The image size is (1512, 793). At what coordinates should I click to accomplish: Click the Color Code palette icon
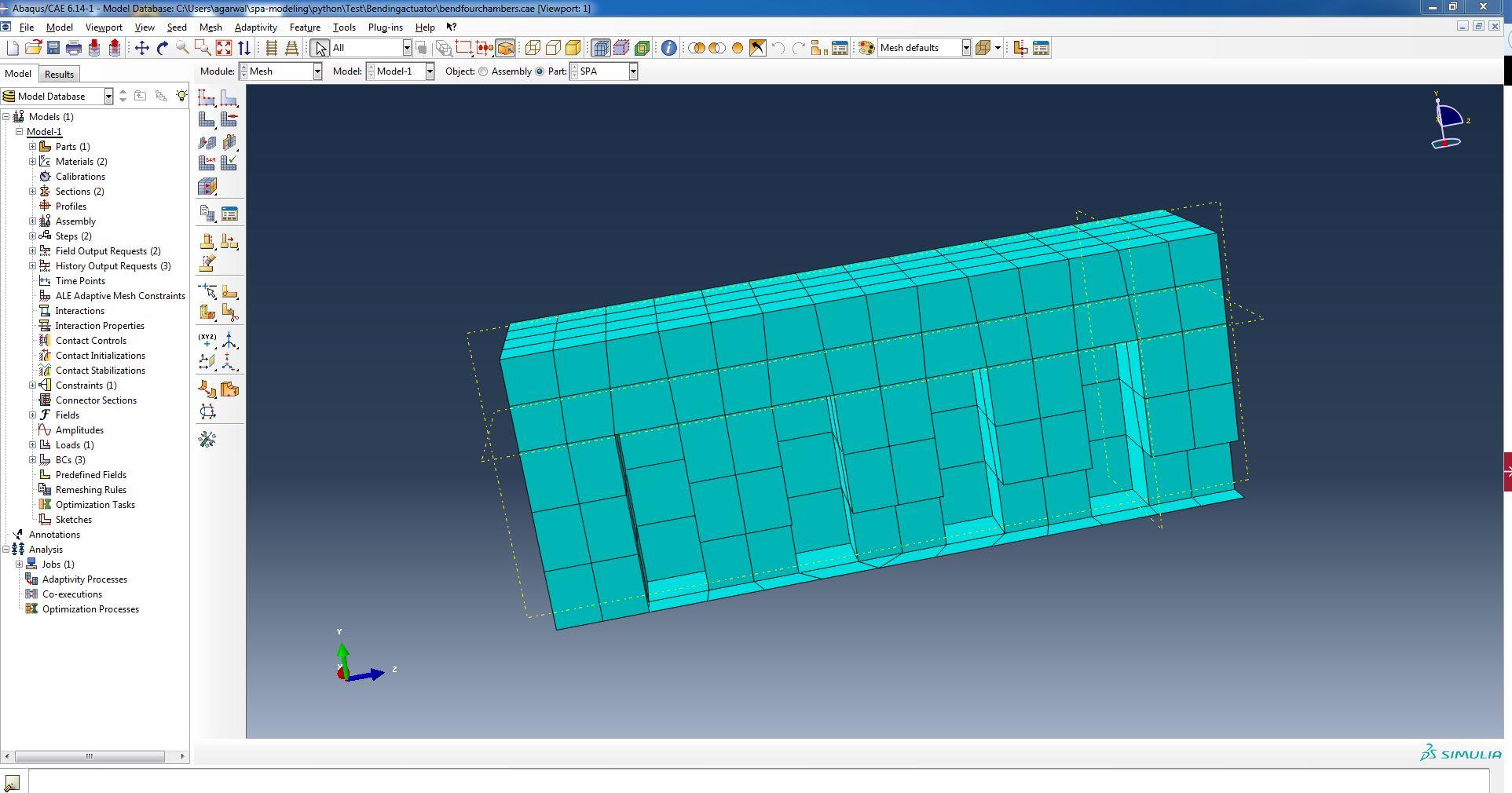click(866, 48)
